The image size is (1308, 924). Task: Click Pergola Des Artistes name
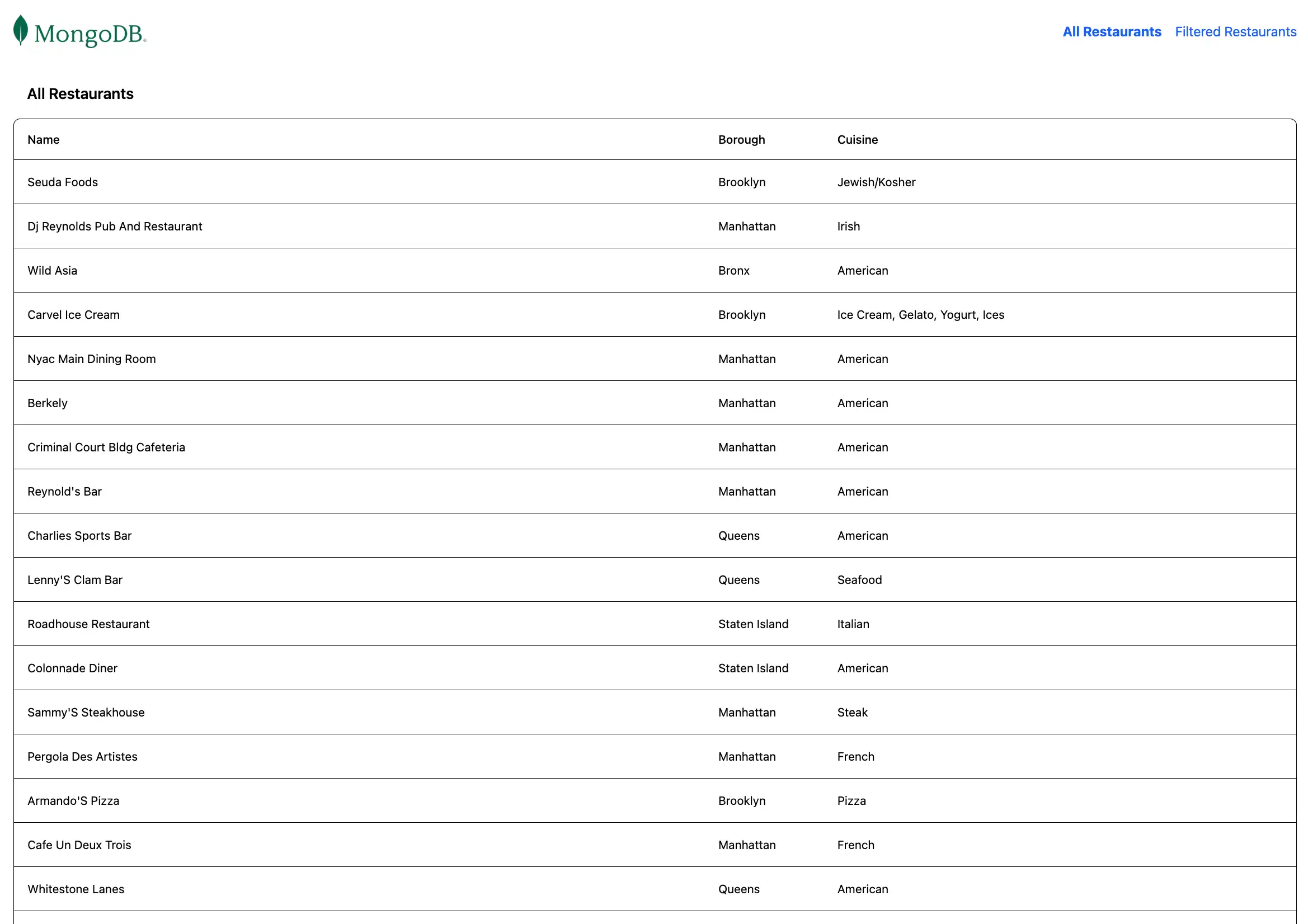coord(83,757)
